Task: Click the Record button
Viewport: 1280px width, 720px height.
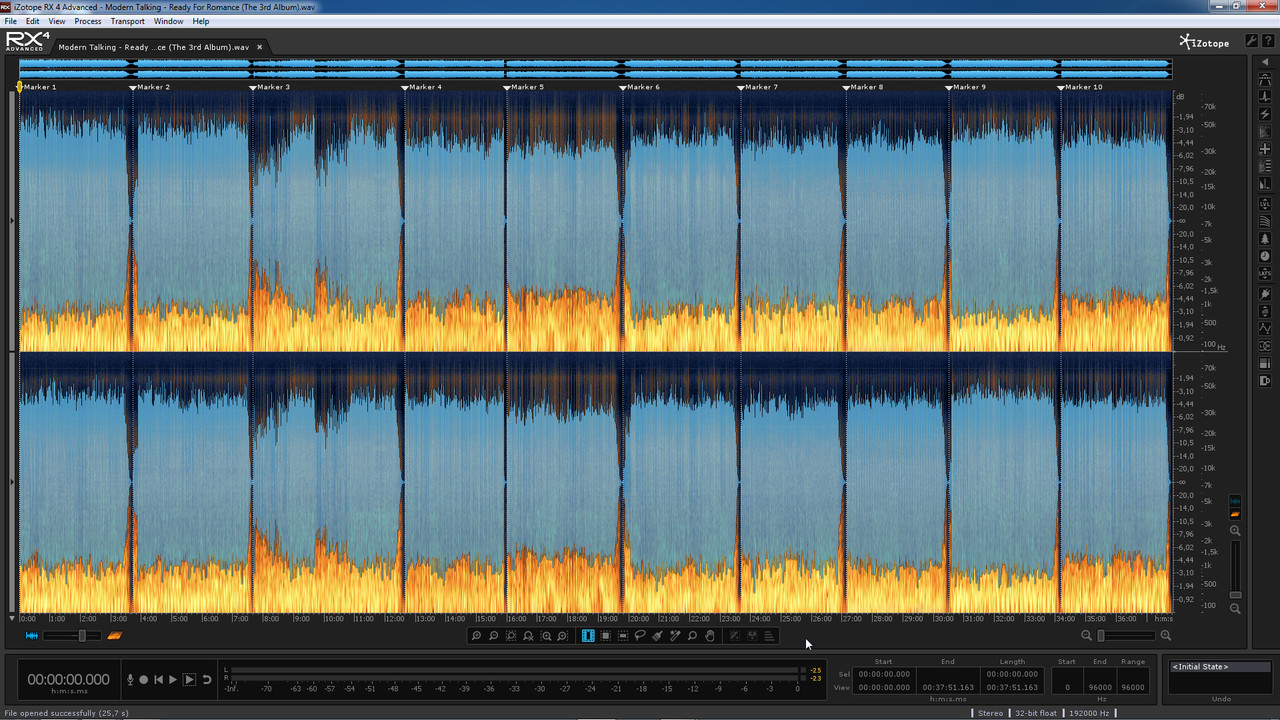Action: [143, 680]
